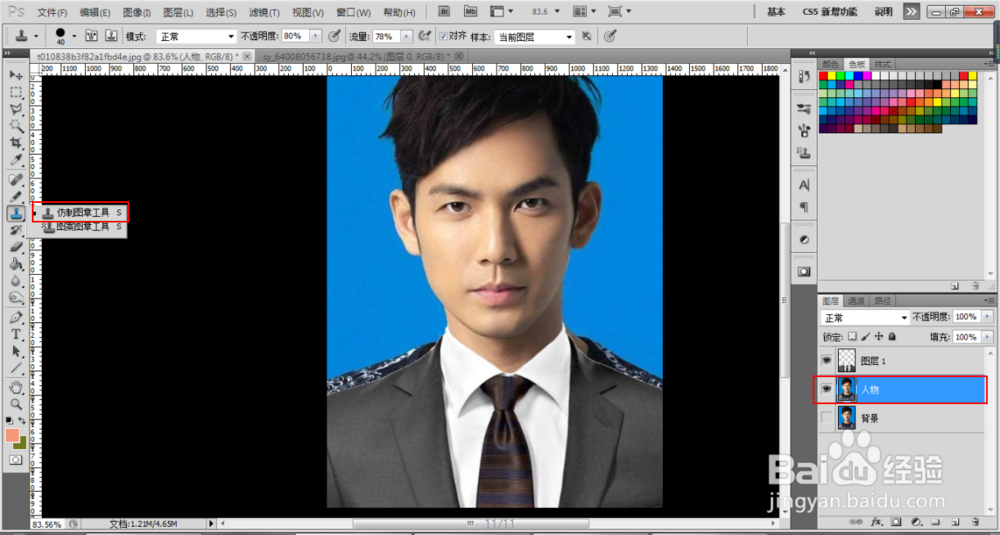
Task: Select the Type tool
Action: coord(16,334)
